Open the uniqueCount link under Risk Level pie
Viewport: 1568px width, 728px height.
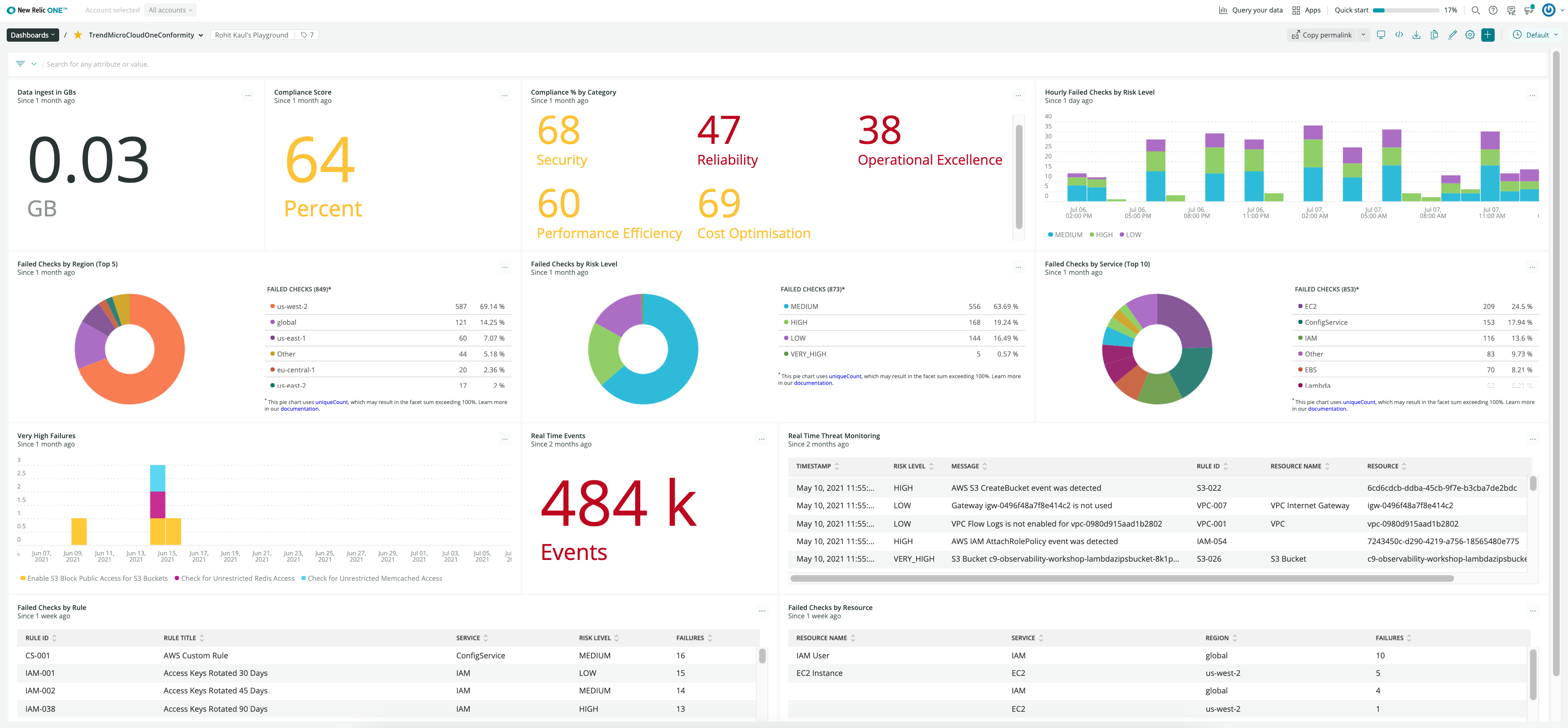click(x=845, y=376)
